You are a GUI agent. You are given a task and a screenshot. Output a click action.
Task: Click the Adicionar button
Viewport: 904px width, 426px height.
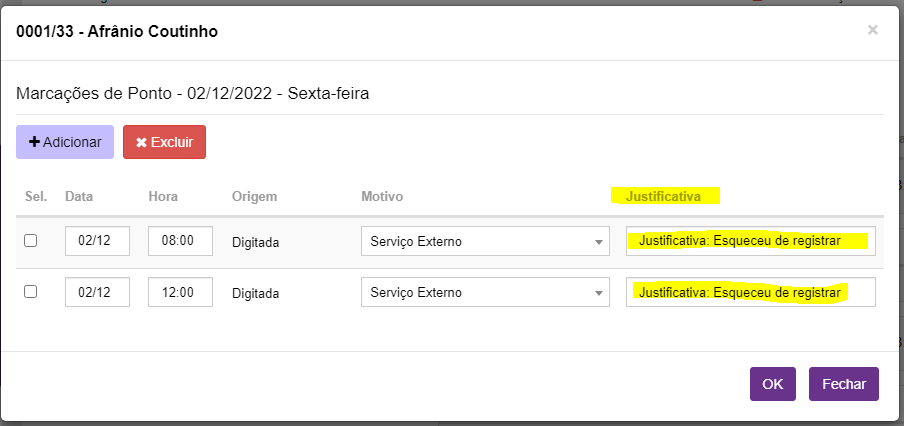tap(65, 142)
